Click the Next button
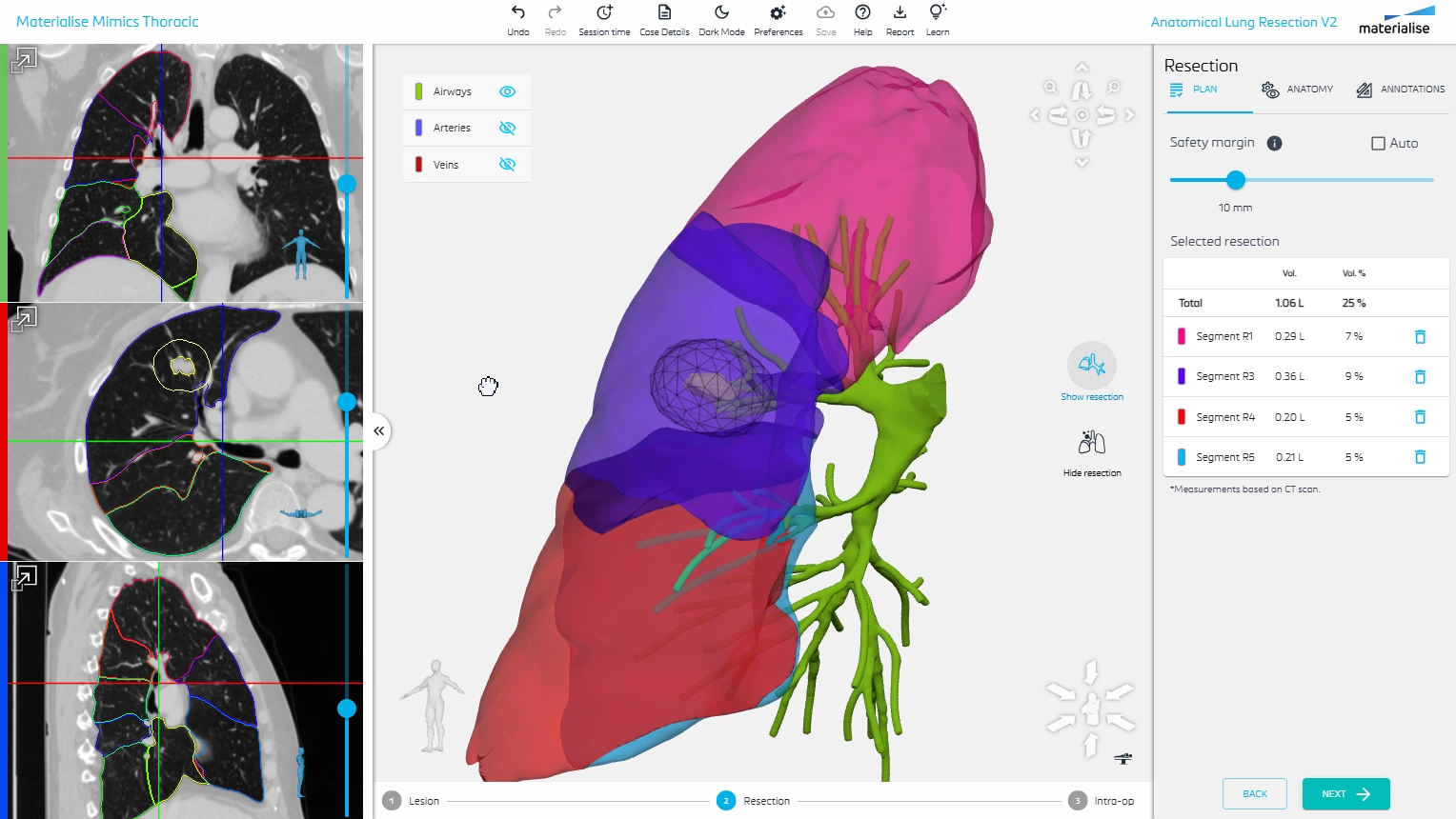 click(x=1345, y=794)
